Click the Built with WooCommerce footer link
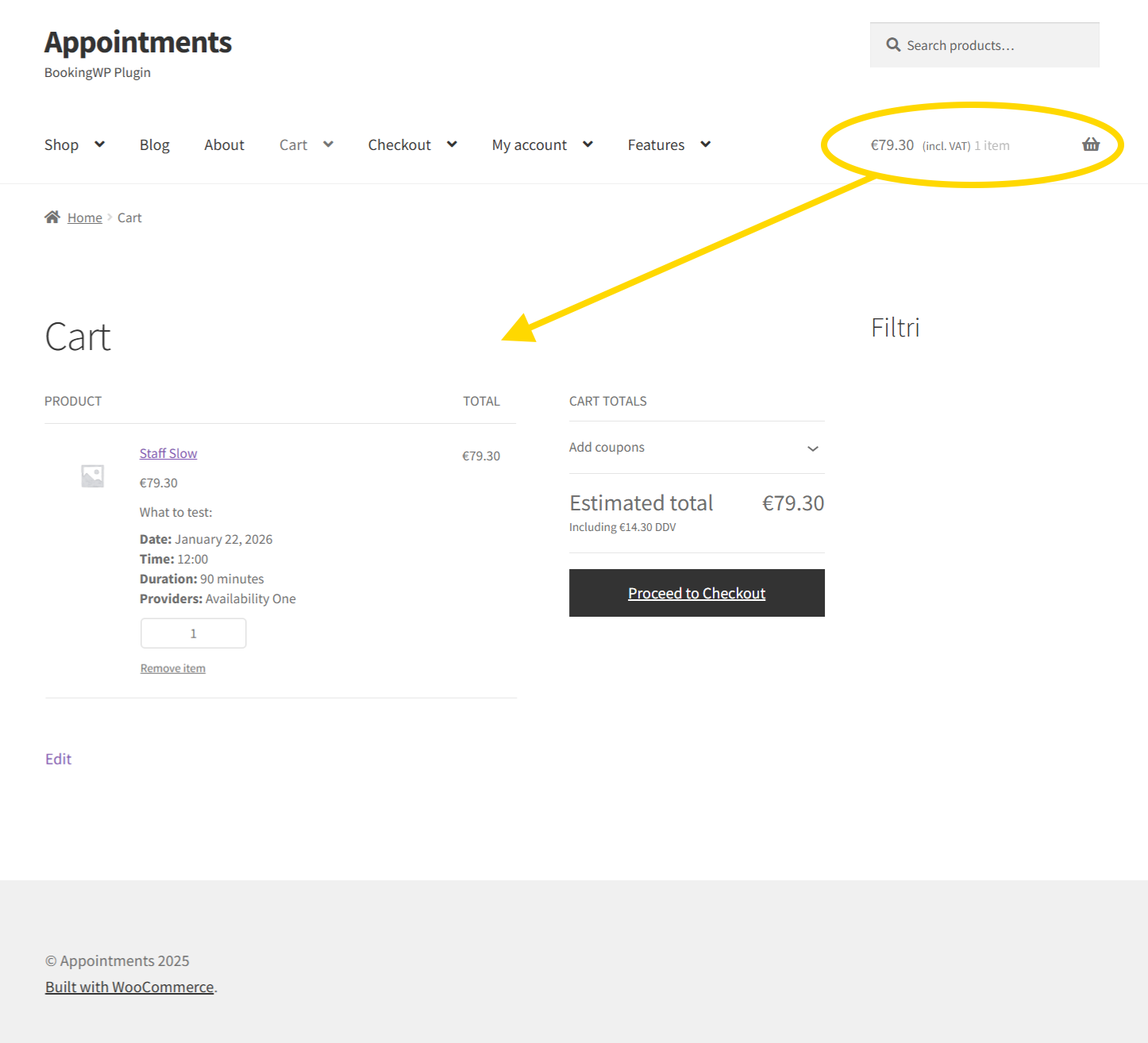 click(129, 986)
